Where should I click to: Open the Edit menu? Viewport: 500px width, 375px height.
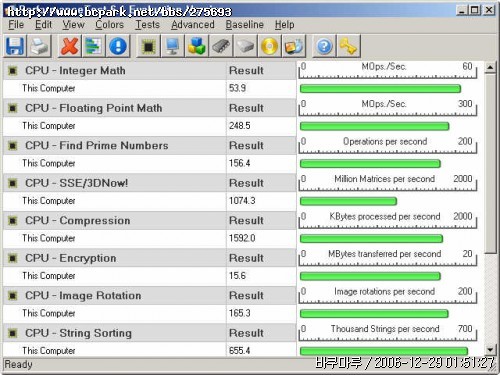pos(43,25)
